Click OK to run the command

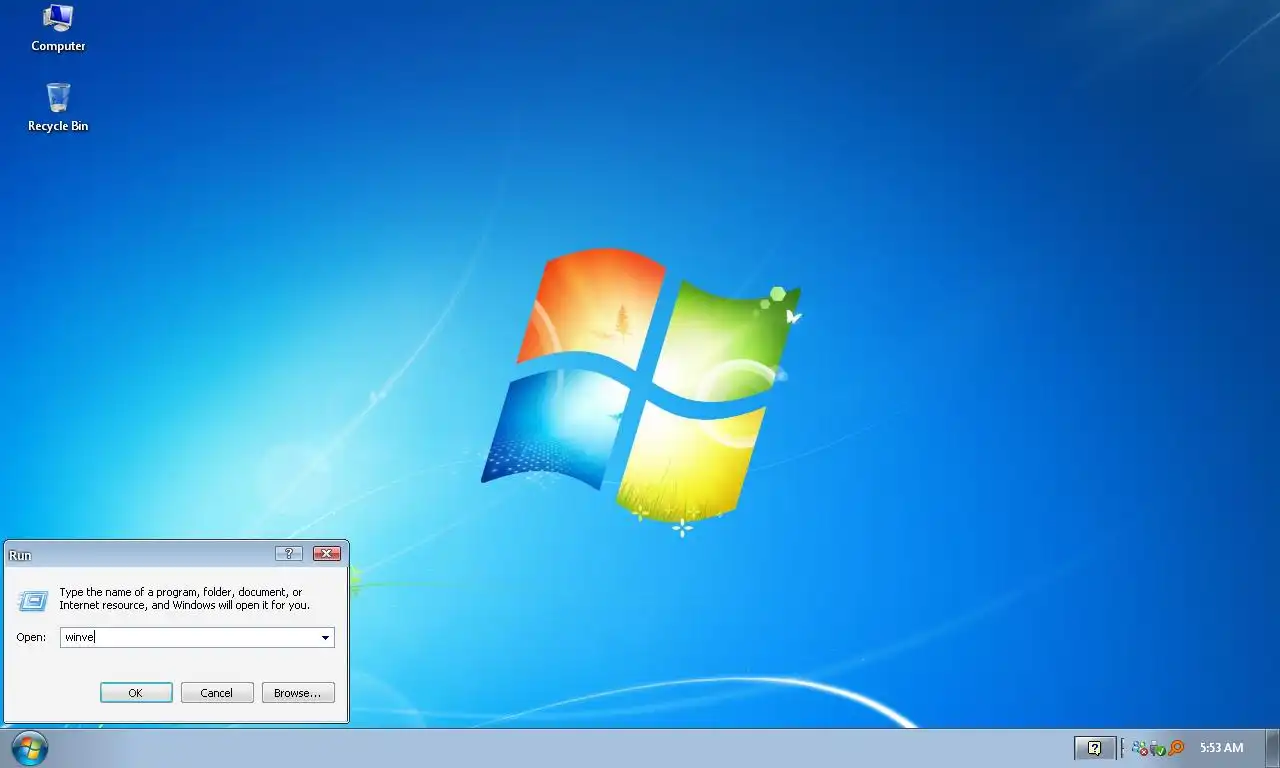tap(136, 693)
